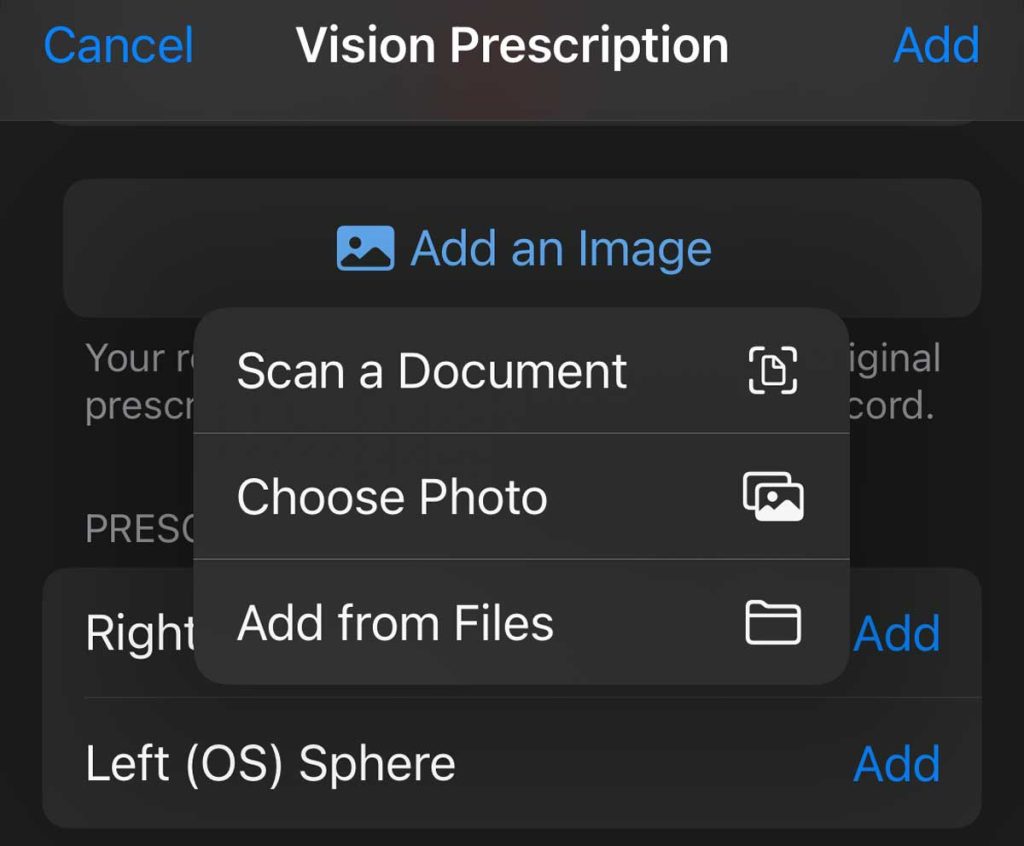Screen dimensions: 1024x846
Task: Tap the photo library icon
Action: pyautogui.click(x=773, y=497)
